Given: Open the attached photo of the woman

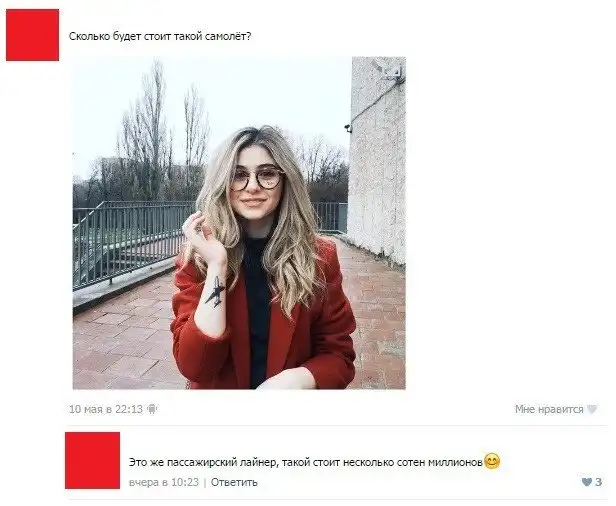Looking at the screenshot, I should pyautogui.click(x=239, y=223).
